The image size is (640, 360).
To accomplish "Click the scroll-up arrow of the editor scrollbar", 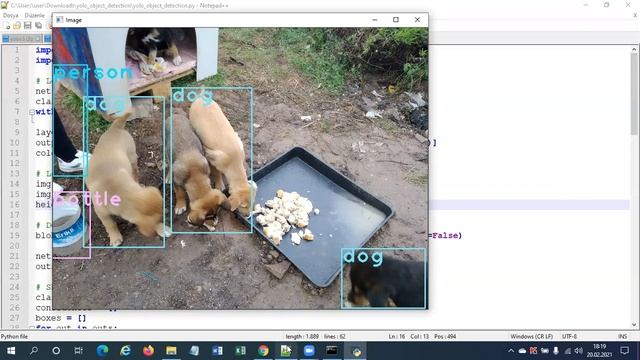I will (634, 49).
